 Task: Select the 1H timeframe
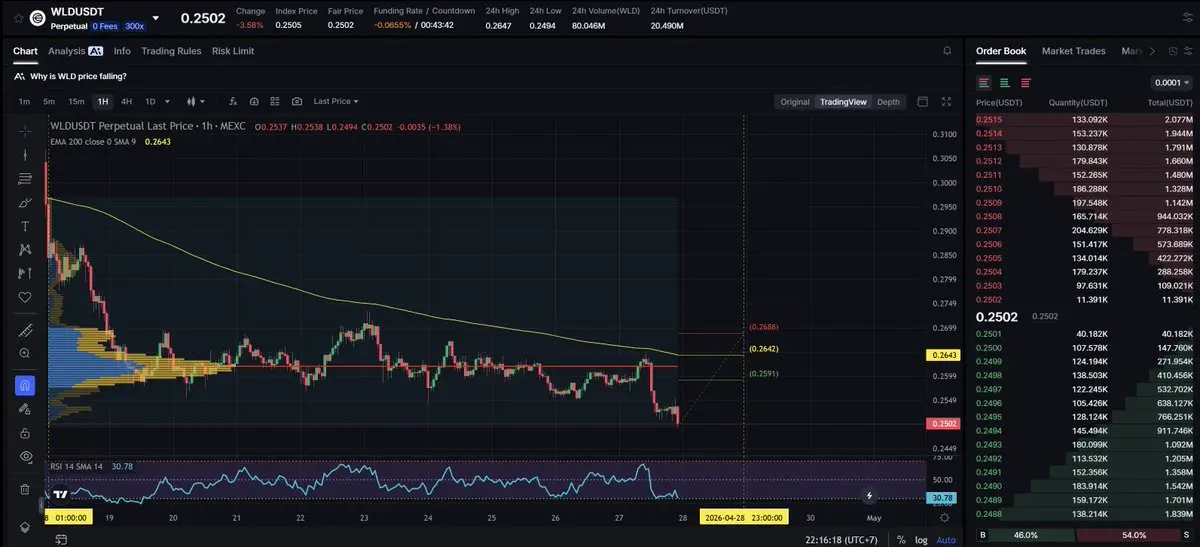(x=102, y=101)
